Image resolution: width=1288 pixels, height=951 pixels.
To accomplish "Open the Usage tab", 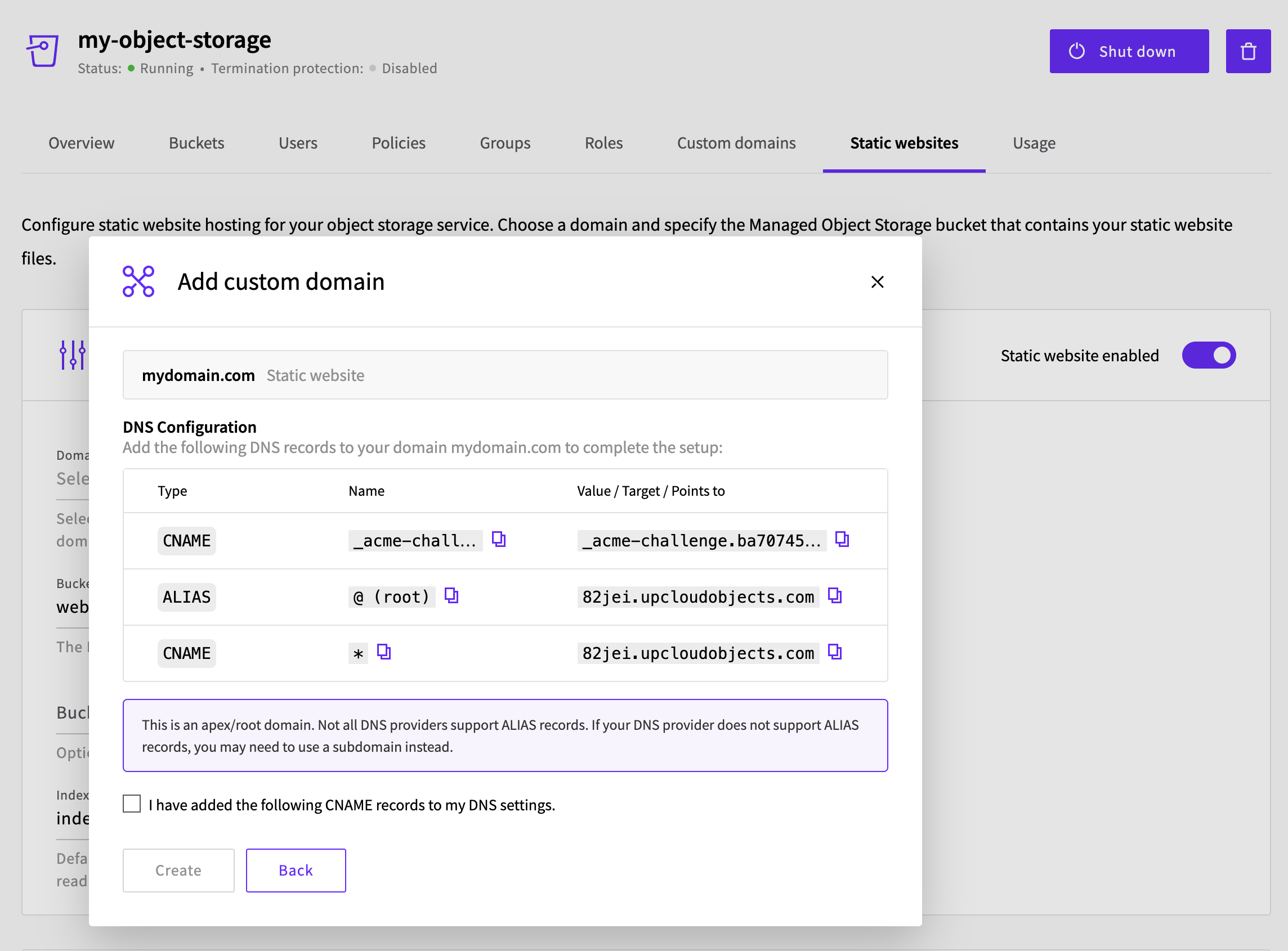I will coord(1034,143).
